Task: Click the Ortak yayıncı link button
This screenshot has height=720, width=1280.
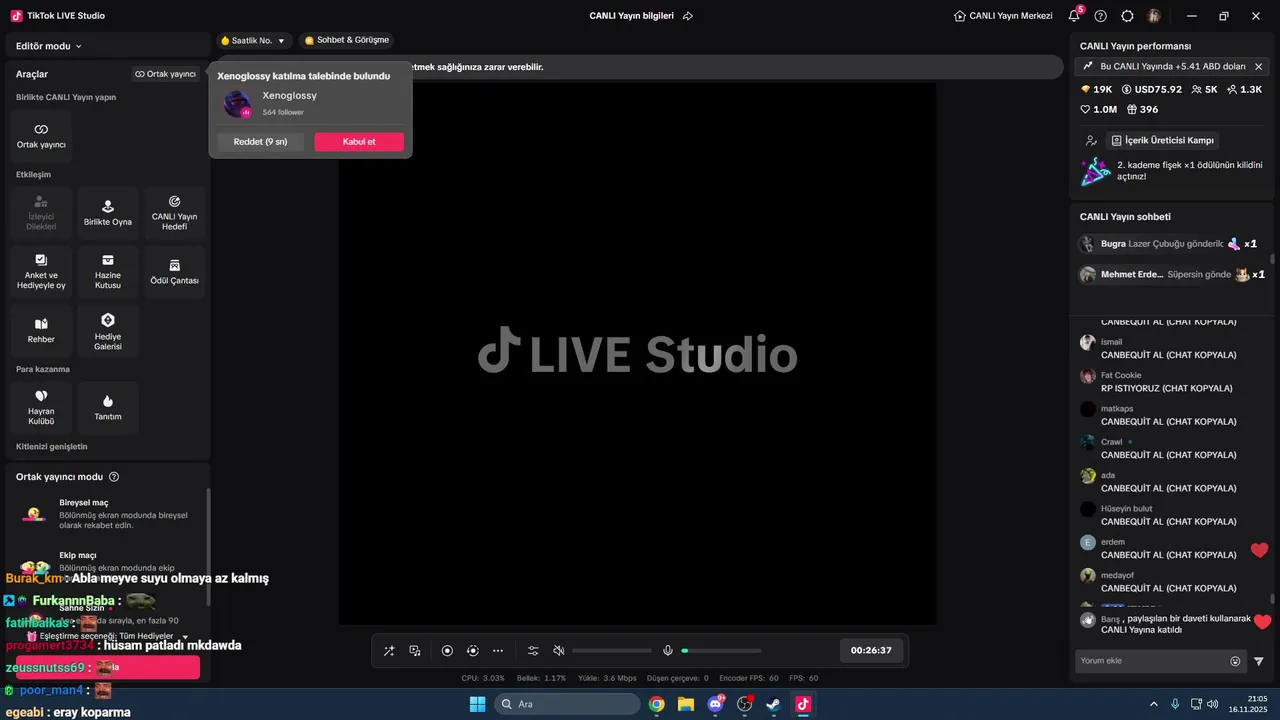Action: click(x=166, y=74)
